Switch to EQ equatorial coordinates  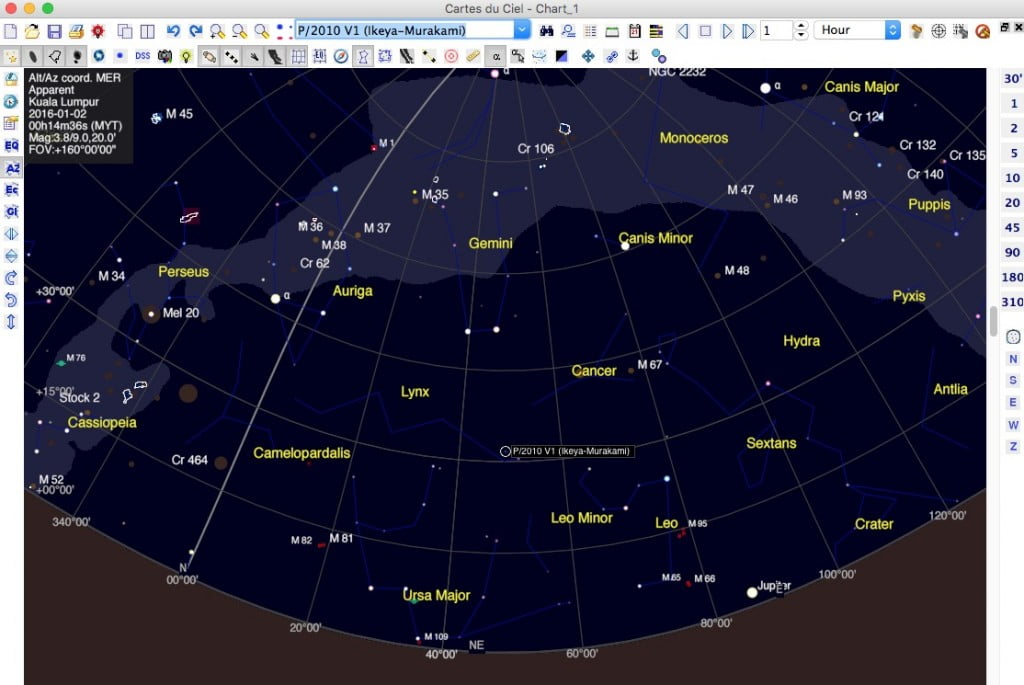(x=12, y=146)
